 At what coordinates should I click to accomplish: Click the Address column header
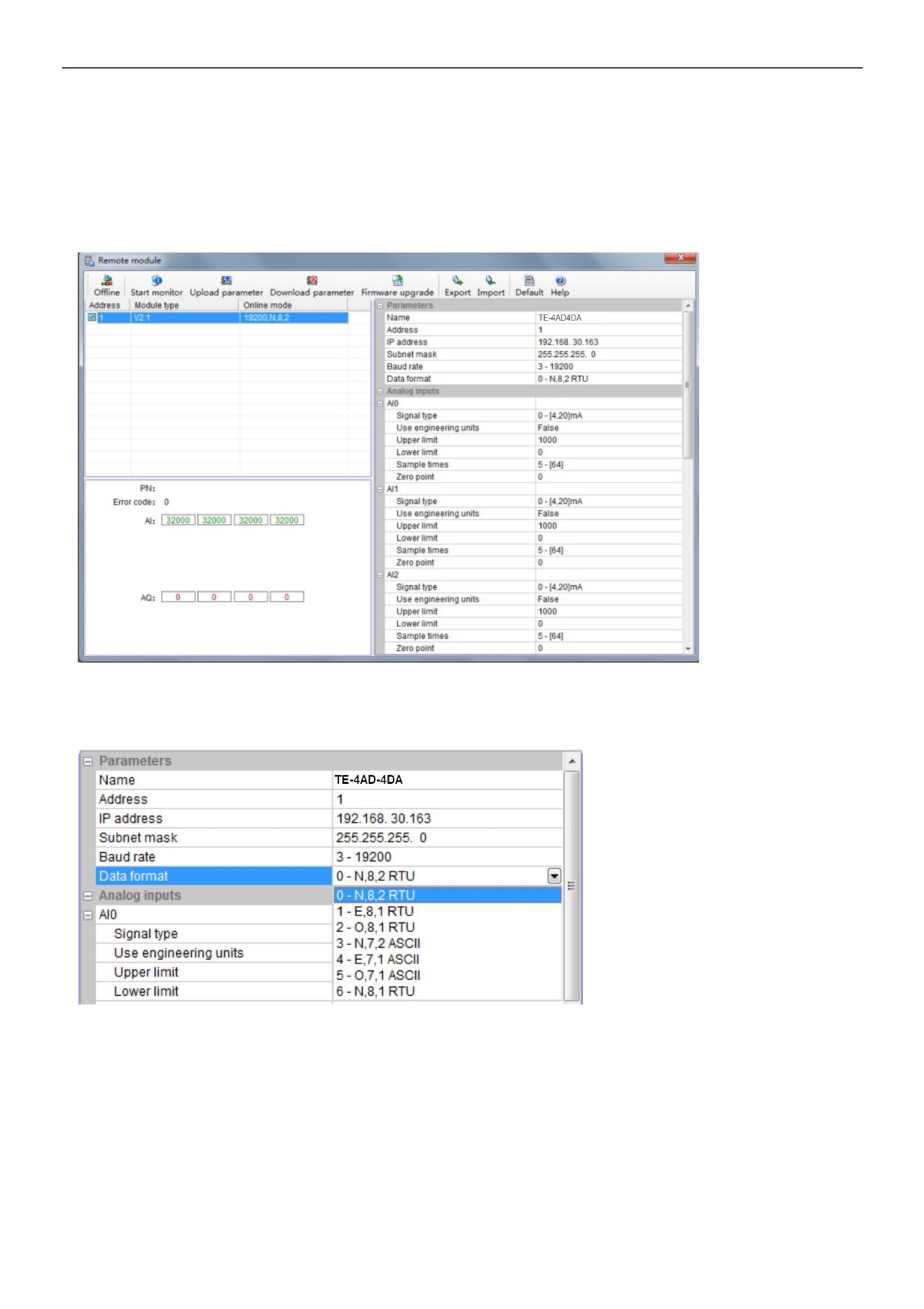(108, 306)
